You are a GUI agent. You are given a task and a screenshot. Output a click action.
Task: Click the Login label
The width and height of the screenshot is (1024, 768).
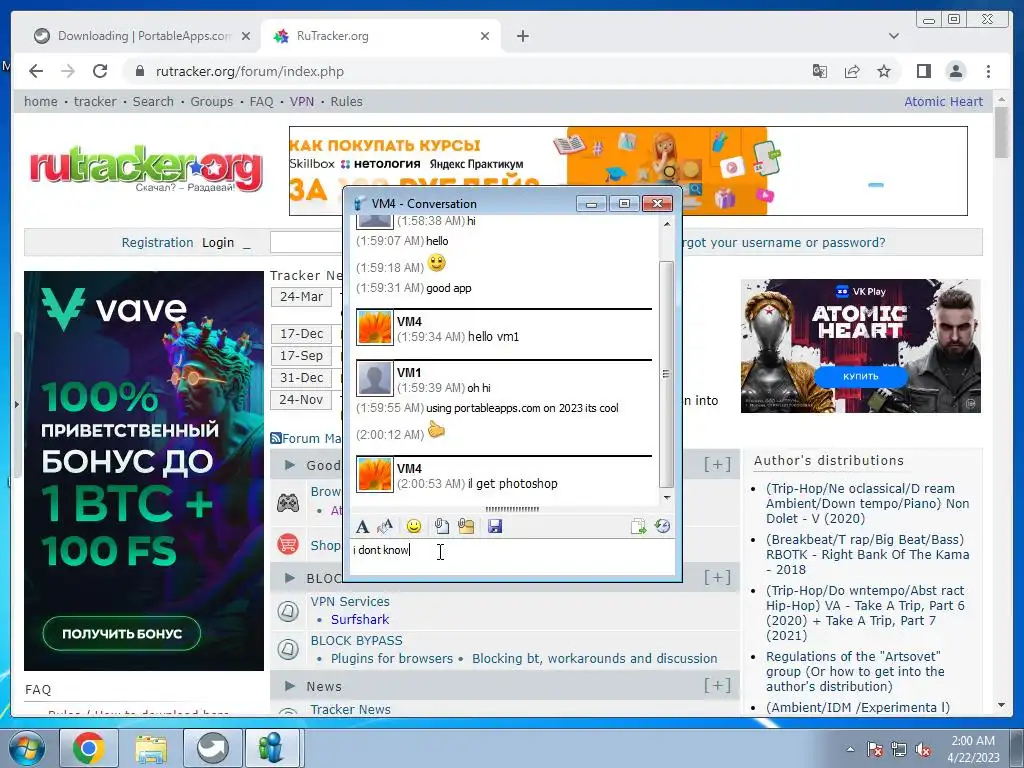coord(217,242)
